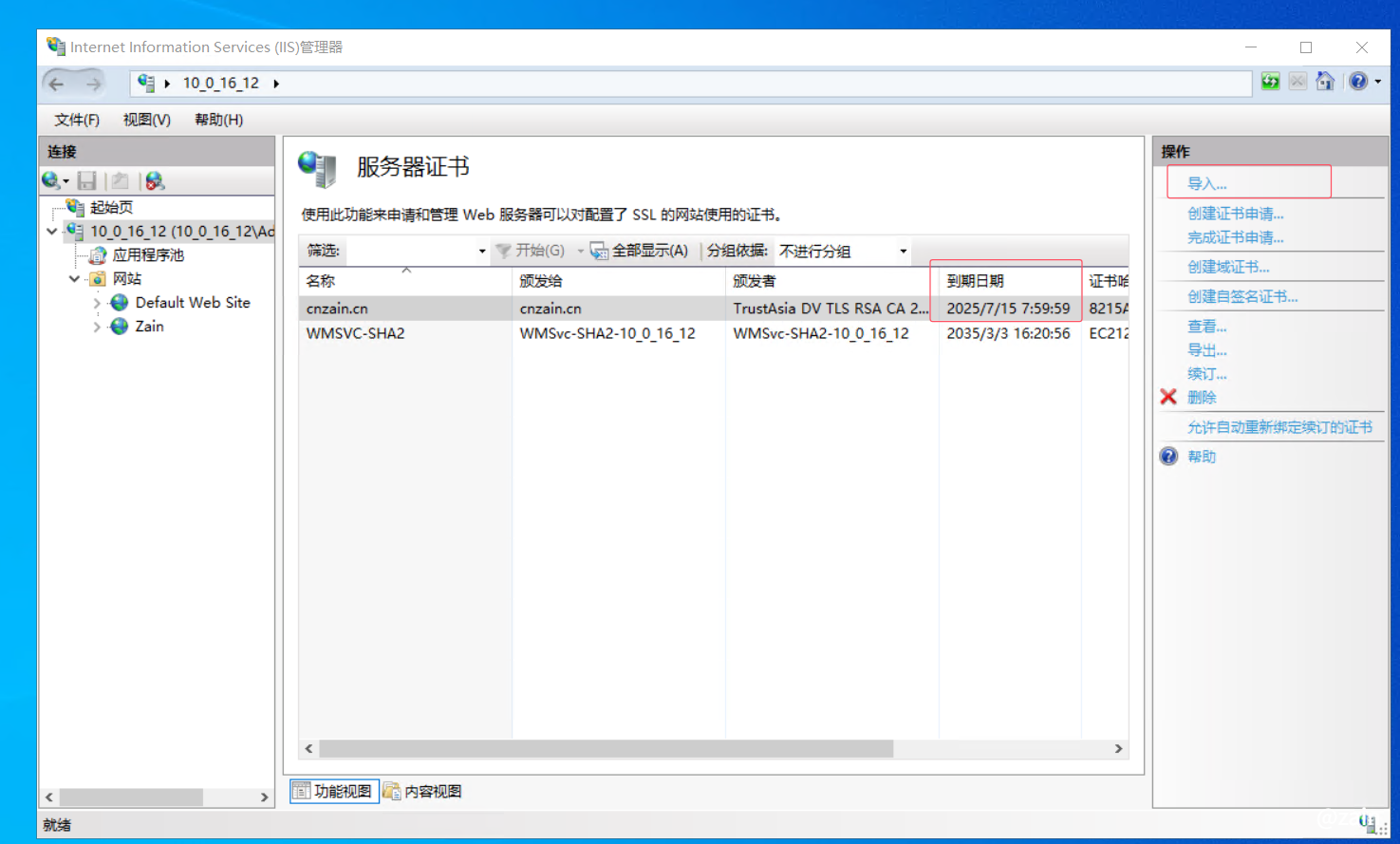Screen dimensions: 1400x844
Task: Click the refresh page icon
Action: pyautogui.click(x=1270, y=82)
